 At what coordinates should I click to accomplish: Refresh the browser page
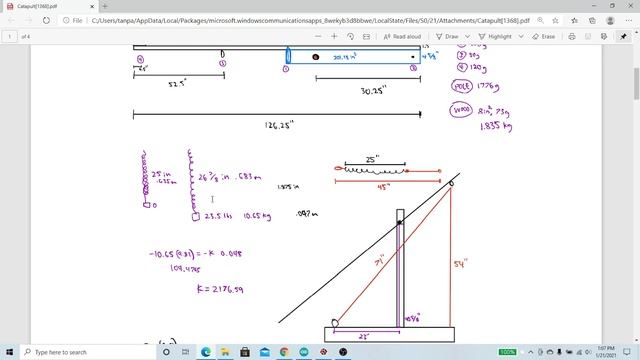point(46,20)
